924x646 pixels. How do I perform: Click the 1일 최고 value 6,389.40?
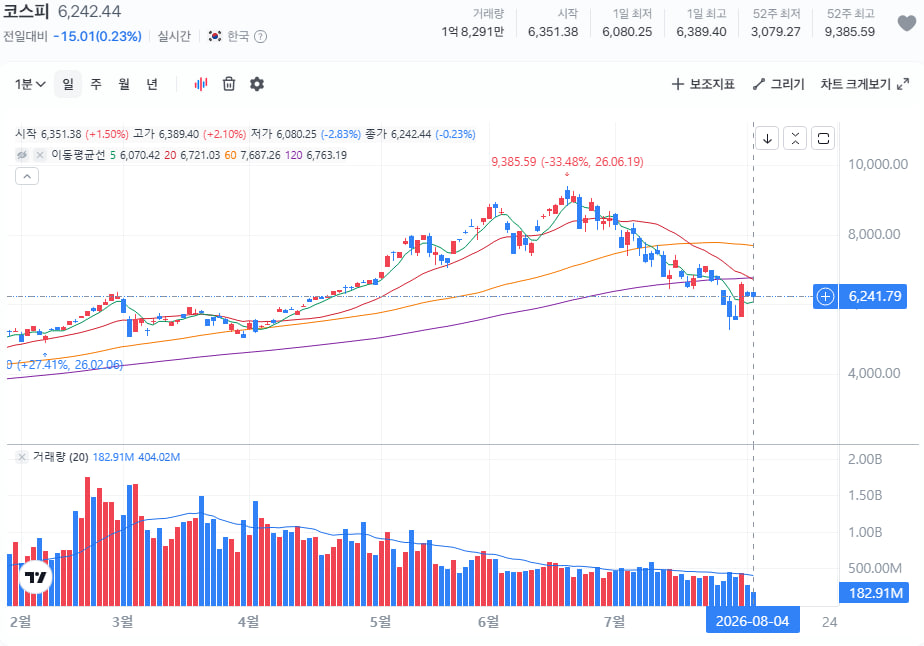701,32
